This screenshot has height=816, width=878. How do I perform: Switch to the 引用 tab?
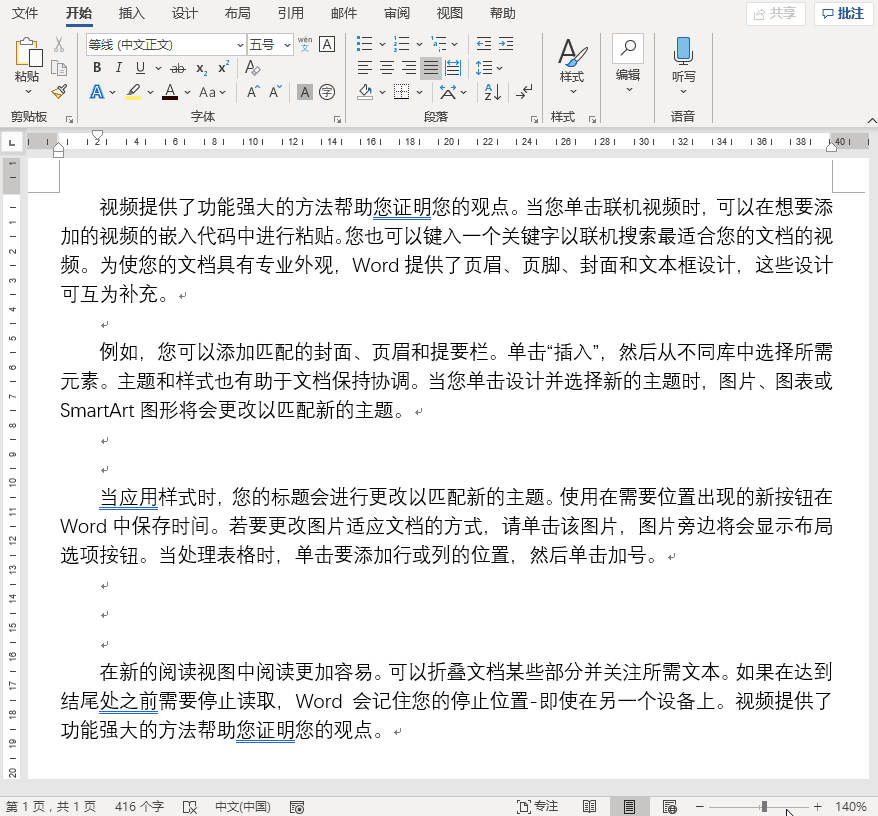[x=291, y=13]
